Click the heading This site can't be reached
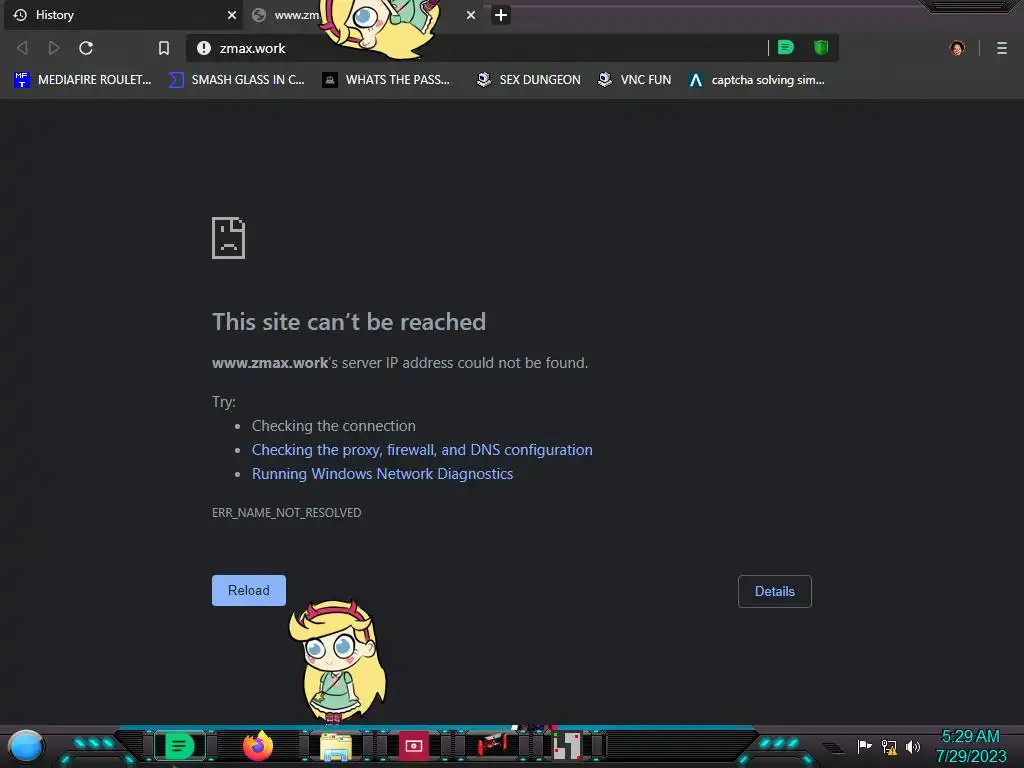The width and height of the screenshot is (1024, 768). [349, 322]
